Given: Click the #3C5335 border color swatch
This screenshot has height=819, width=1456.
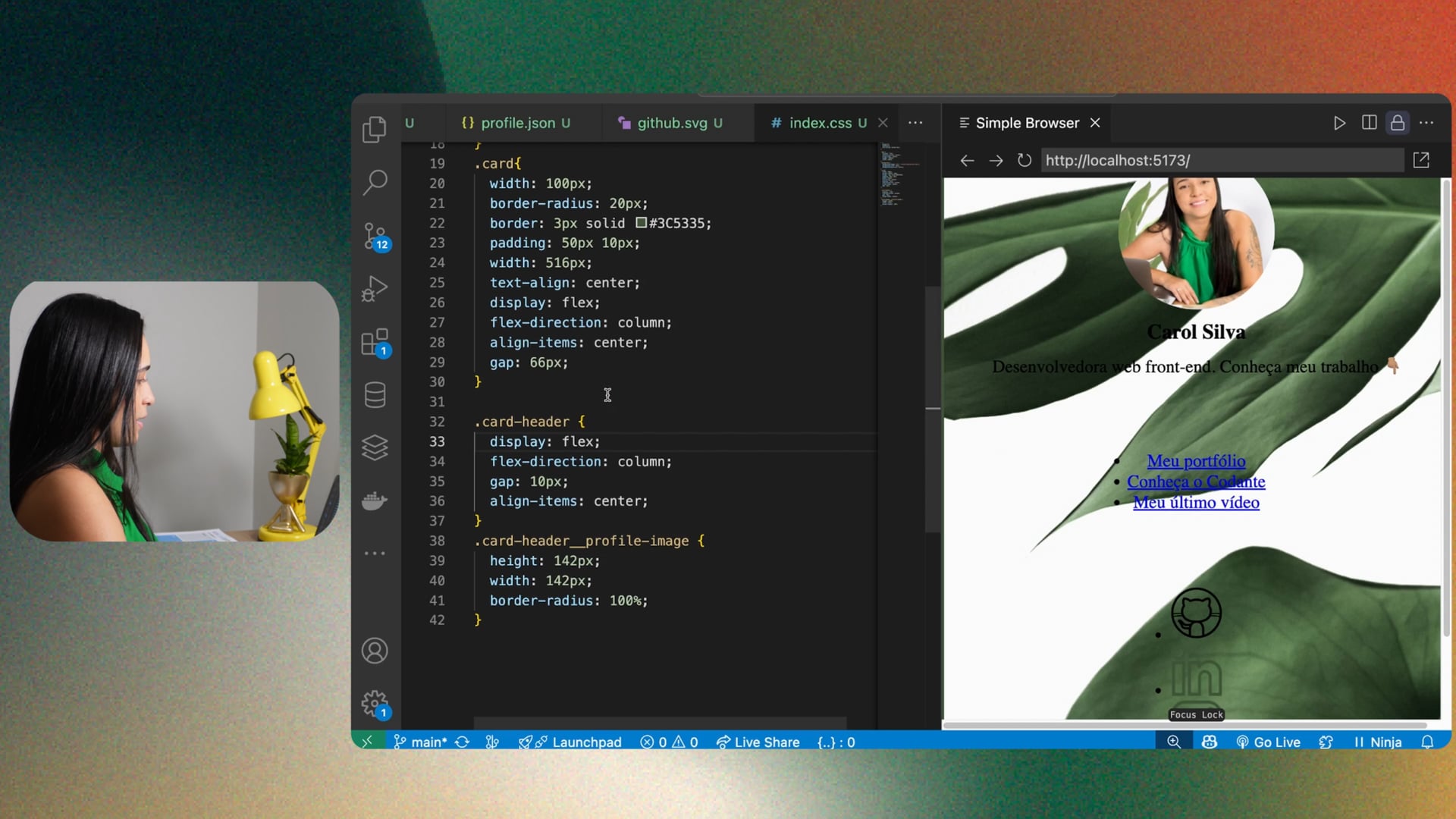Looking at the screenshot, I should 642,223.
